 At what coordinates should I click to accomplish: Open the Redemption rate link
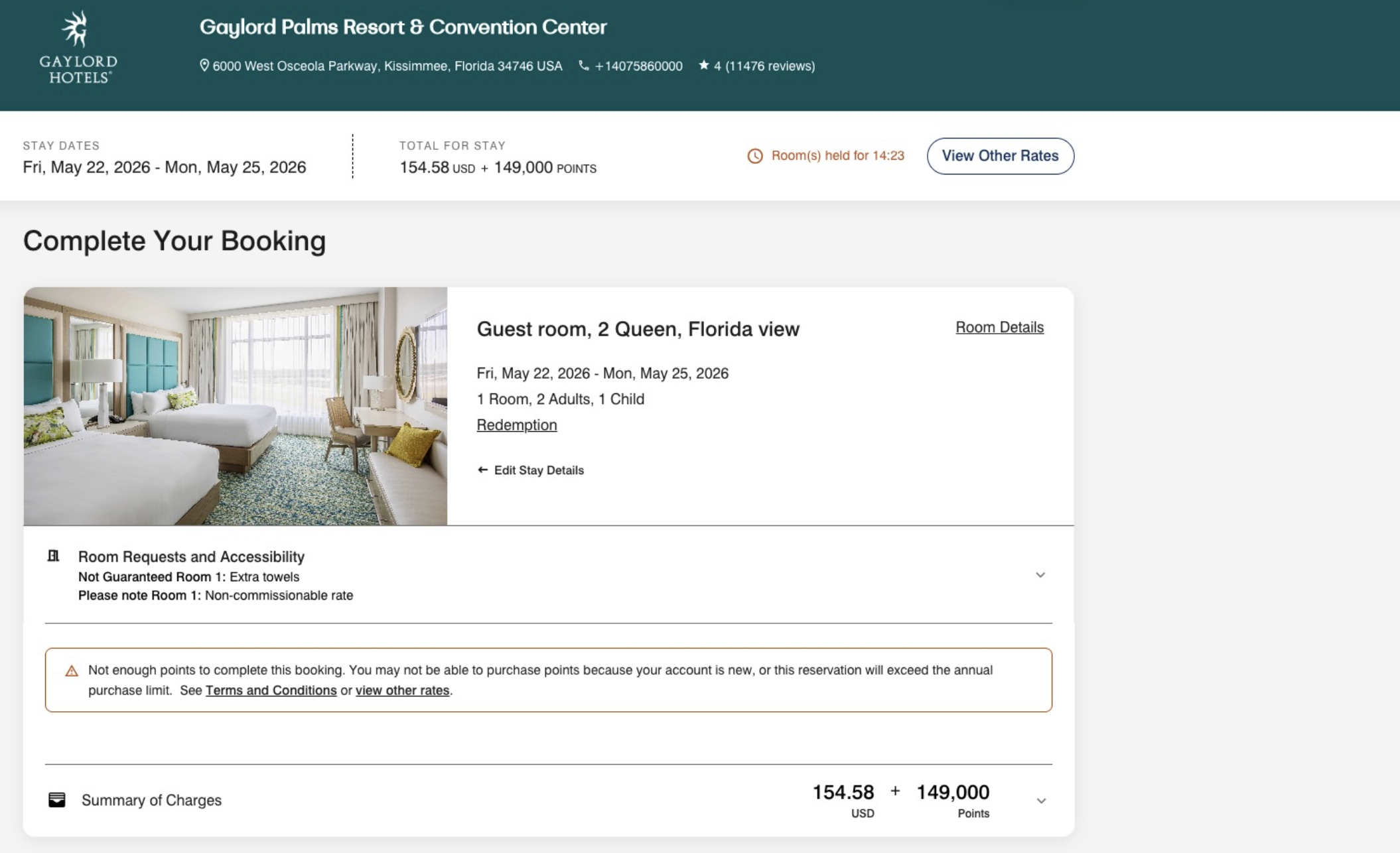point(517,425)
